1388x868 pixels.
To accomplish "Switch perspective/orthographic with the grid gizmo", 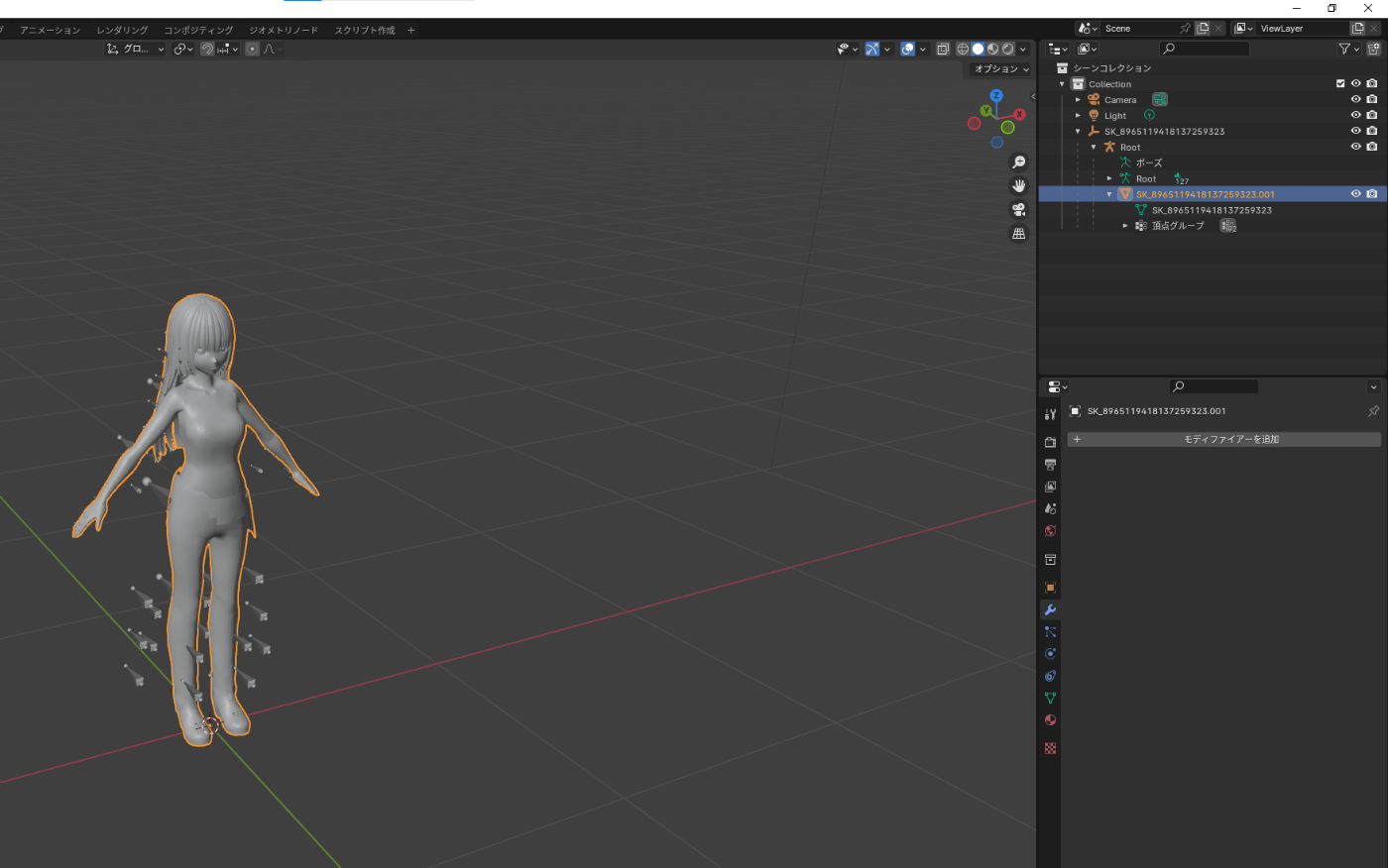I will (x=1018, y=234).
